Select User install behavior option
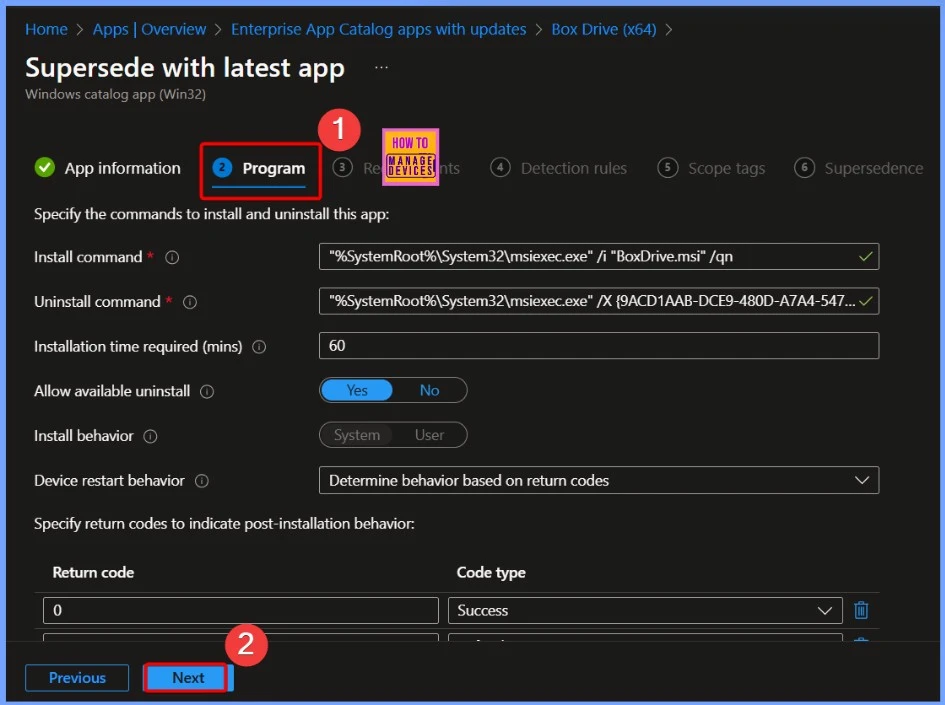Viewport: 945px width, 705px height. pyautogui.click(x=429, y=436)
